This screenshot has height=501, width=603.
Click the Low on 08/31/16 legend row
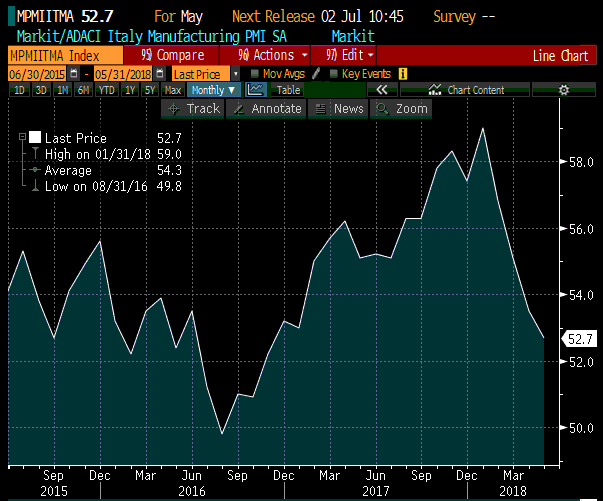106,186
